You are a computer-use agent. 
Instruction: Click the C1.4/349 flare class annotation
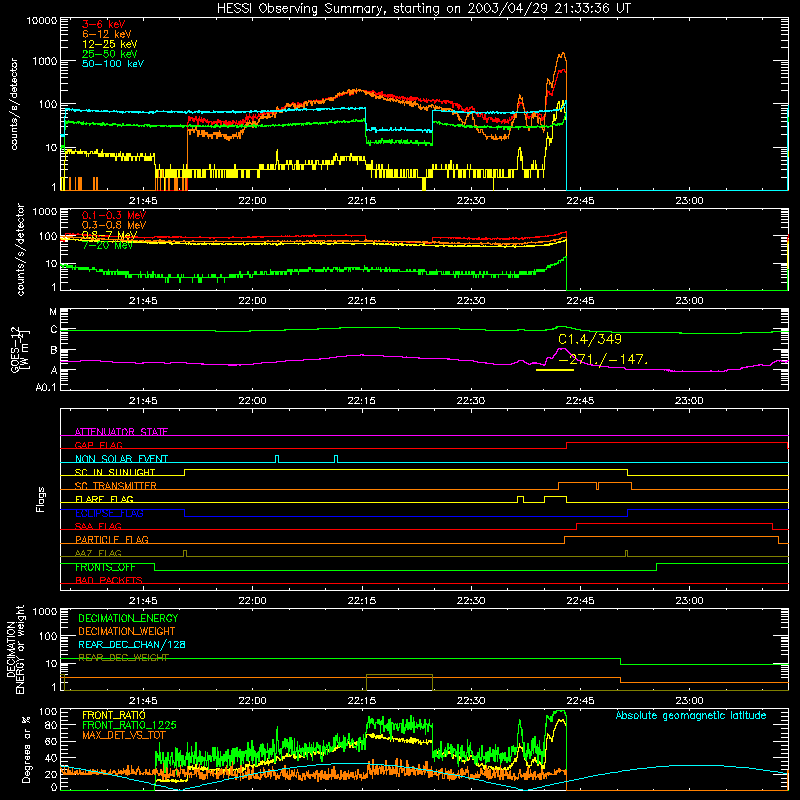(x=590, y=339)
